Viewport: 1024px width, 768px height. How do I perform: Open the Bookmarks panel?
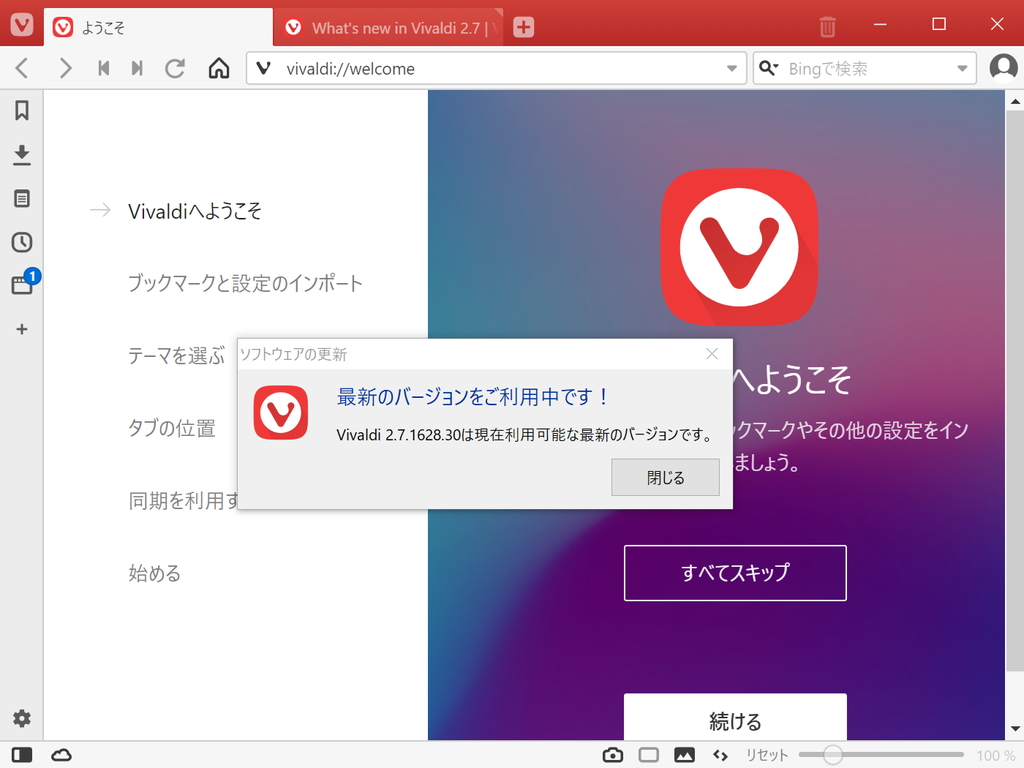(x=22, y=111)
